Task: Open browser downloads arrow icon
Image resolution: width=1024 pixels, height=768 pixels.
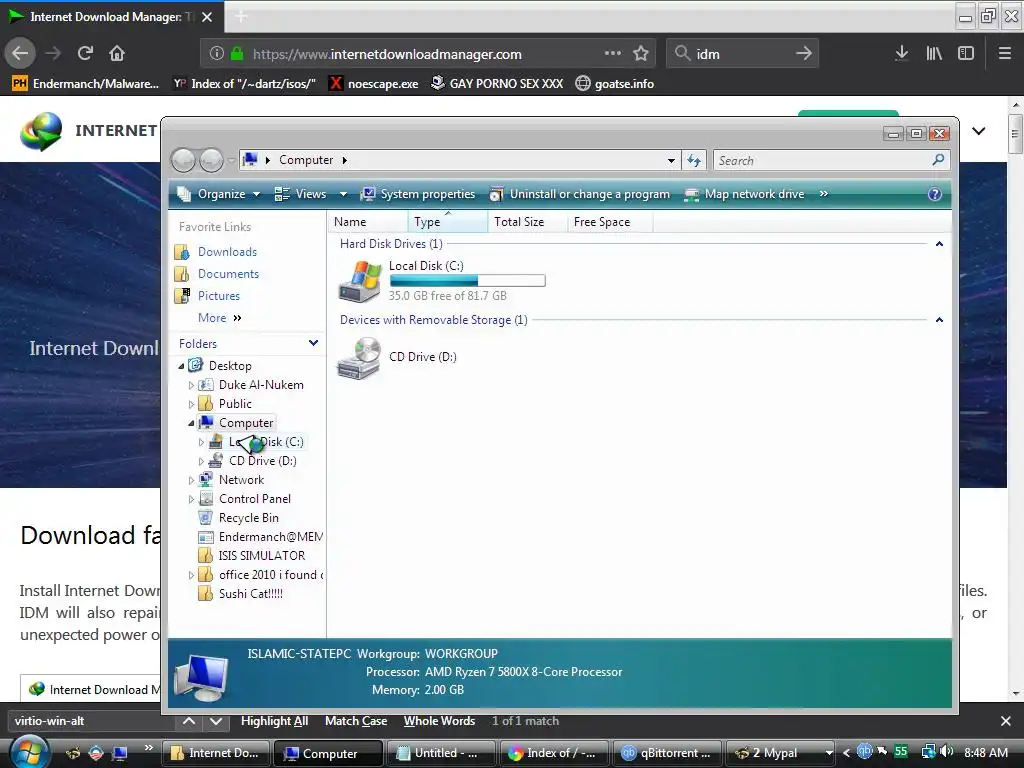Action: pyautogui.click(x=901, y=54)
